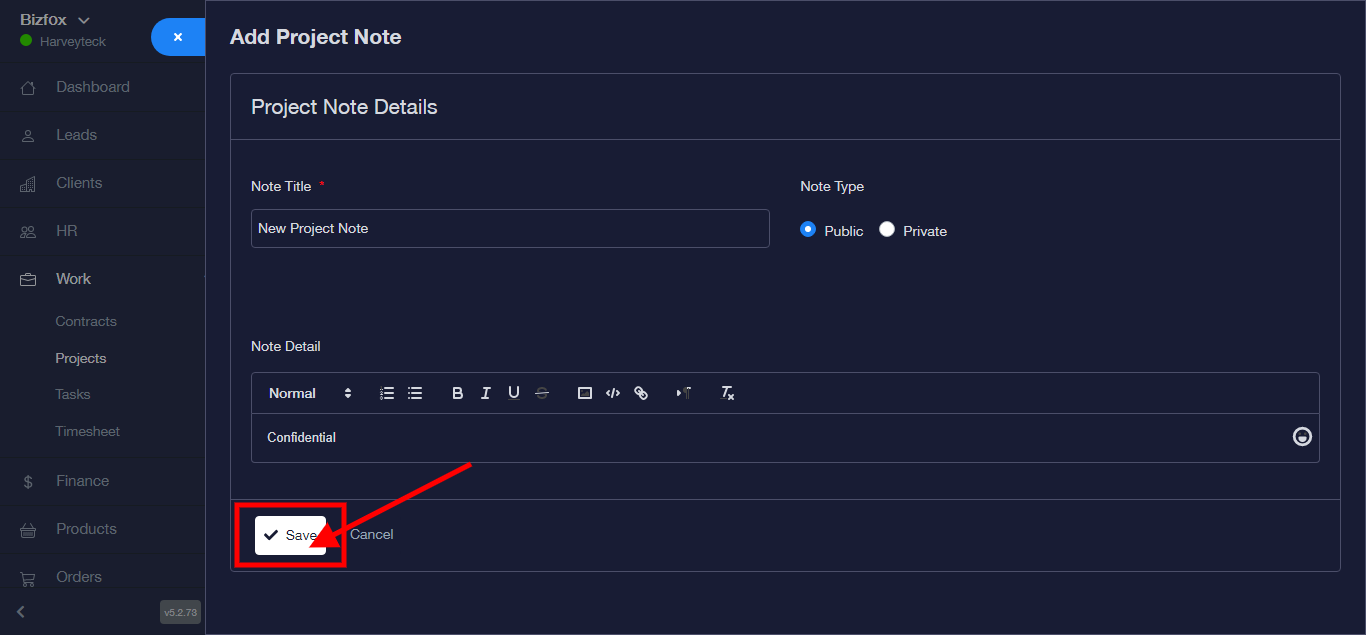Insert a code block in note
The height and width of the screenshot is (635, 1366).
point(613,393)
